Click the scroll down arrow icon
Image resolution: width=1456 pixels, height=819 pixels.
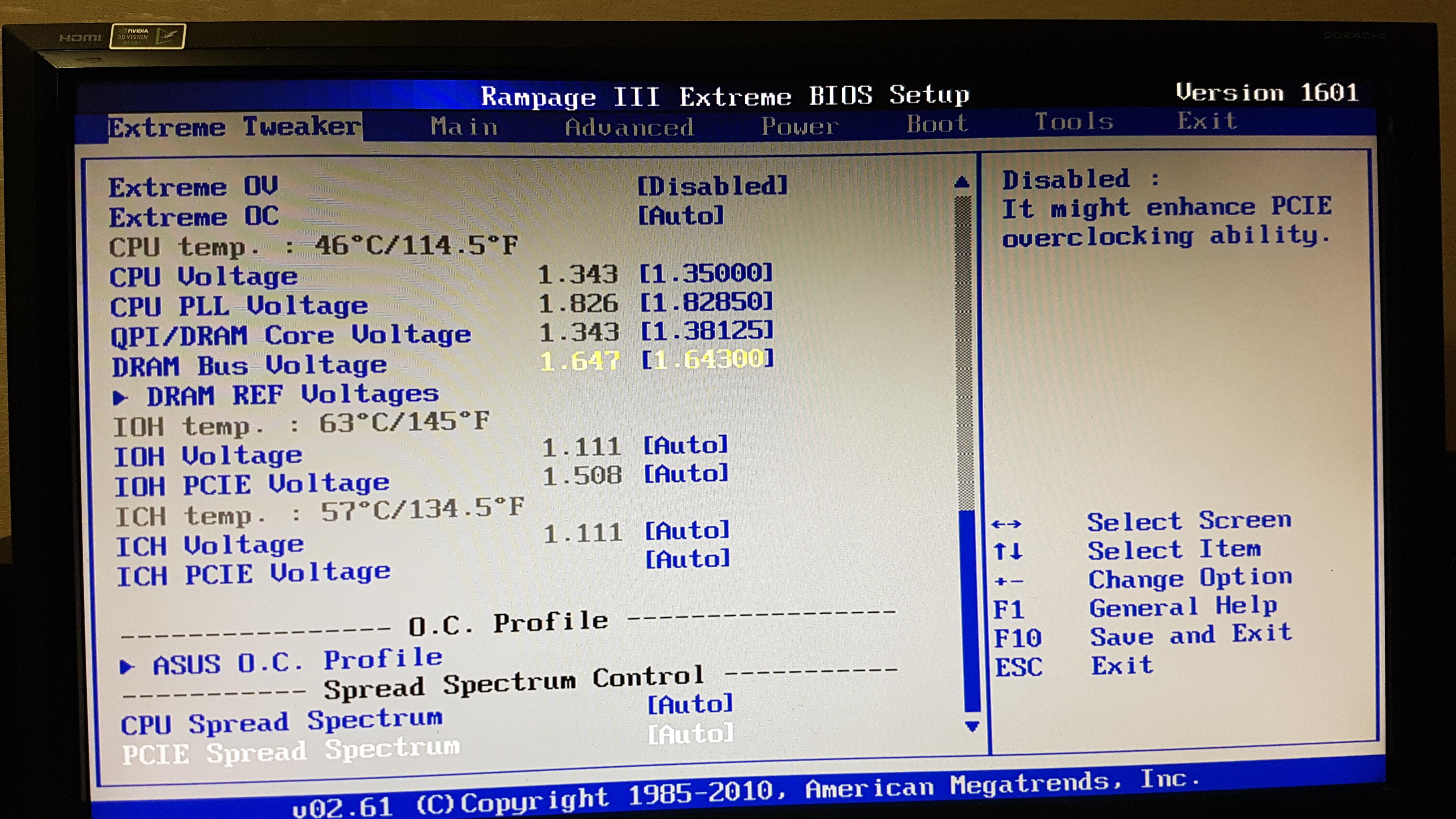pyautogui.click(x=972, y=726)
